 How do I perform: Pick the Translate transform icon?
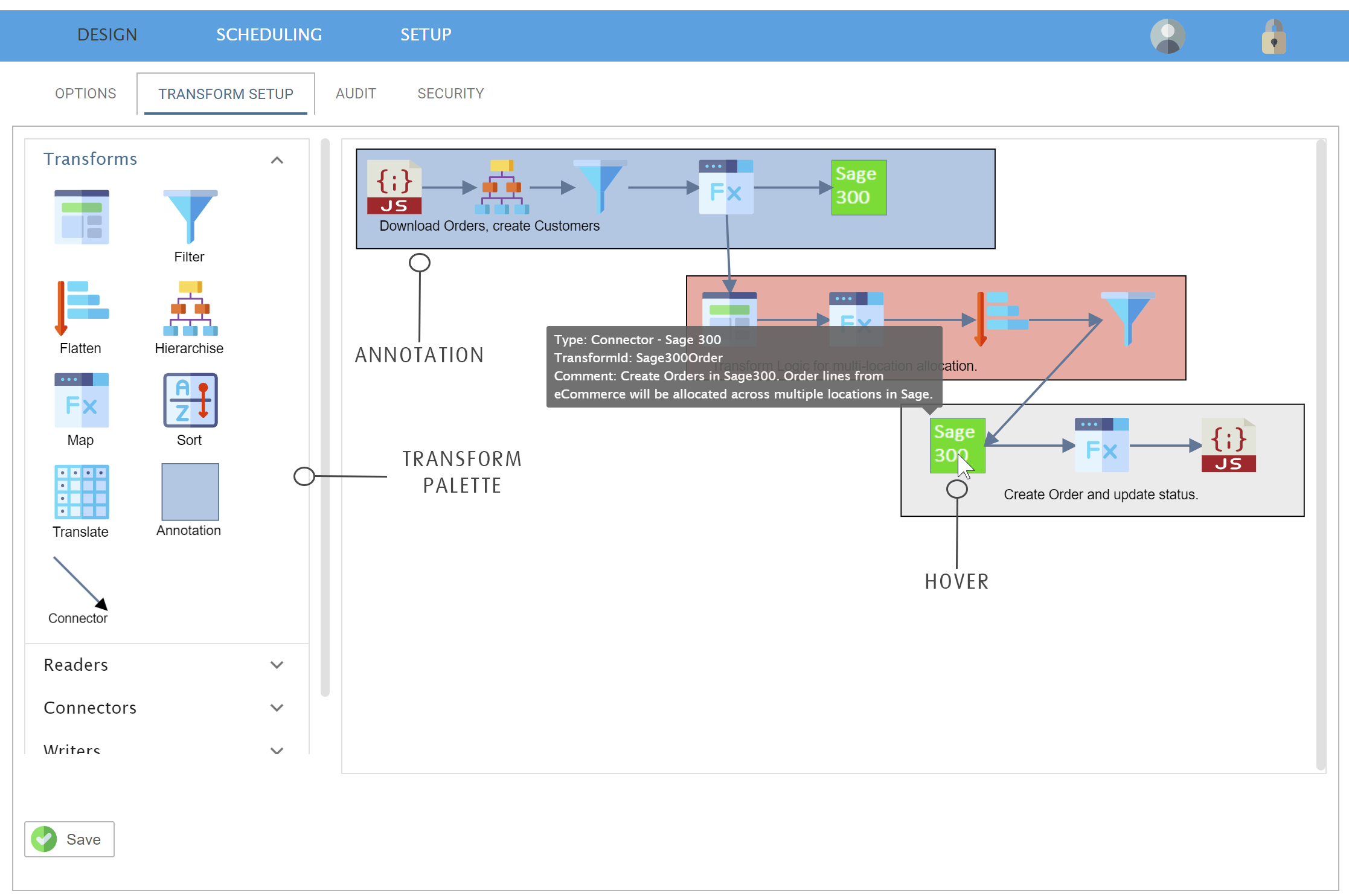click(x=82, y=492)
